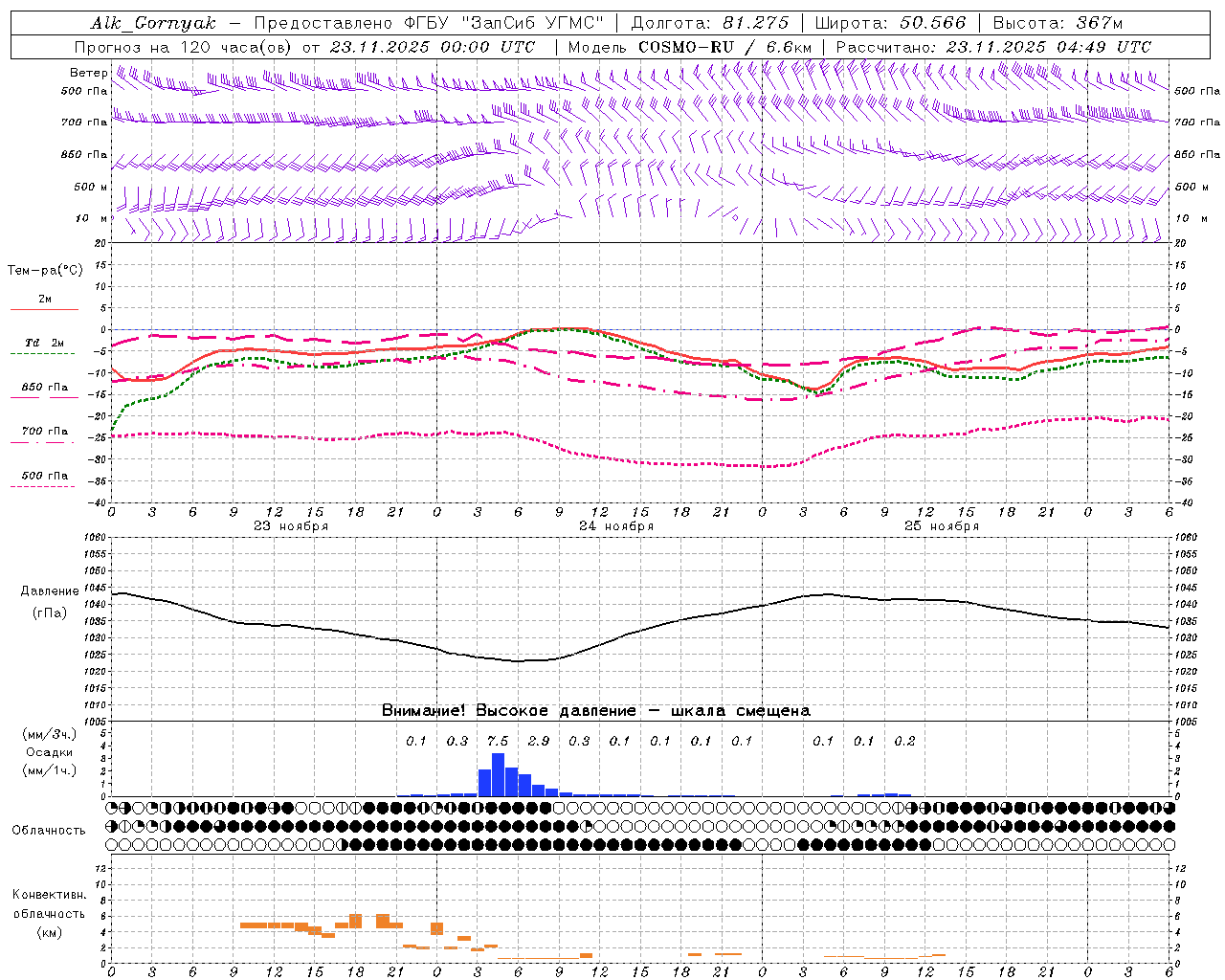Click the Ветер panel label
This screenshot has width=1225, height=980.
click(88, 73)
